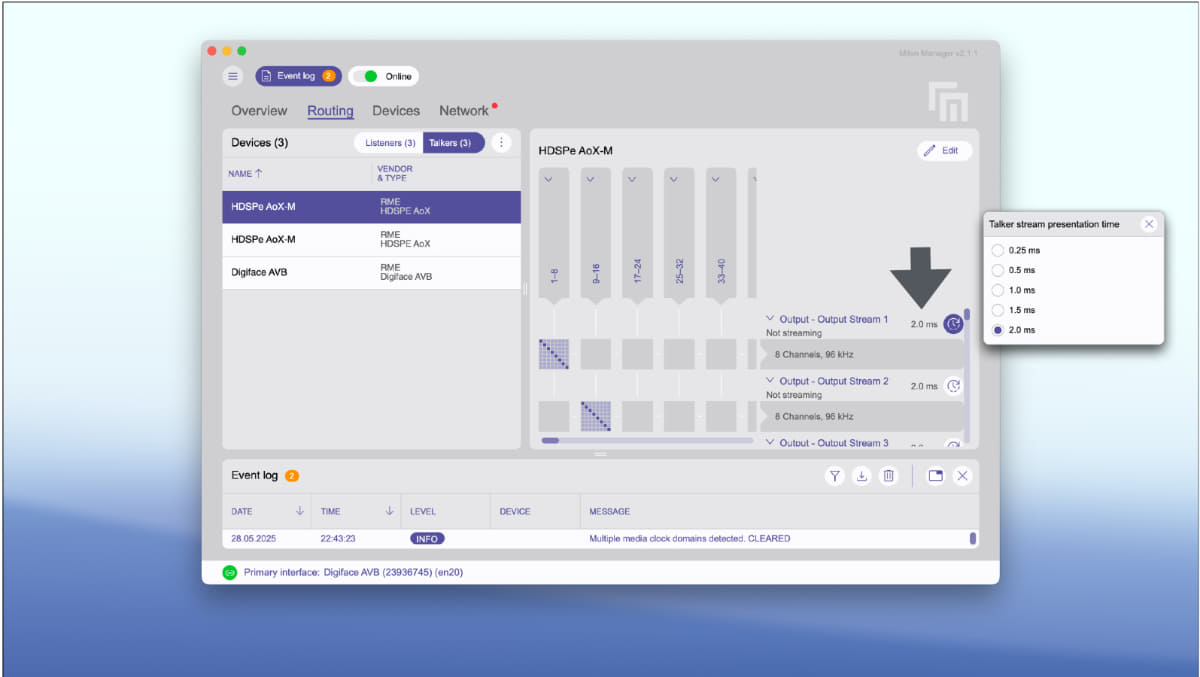
Task: Click the orange event count badge in Event log header
Action: click(292, 476)
